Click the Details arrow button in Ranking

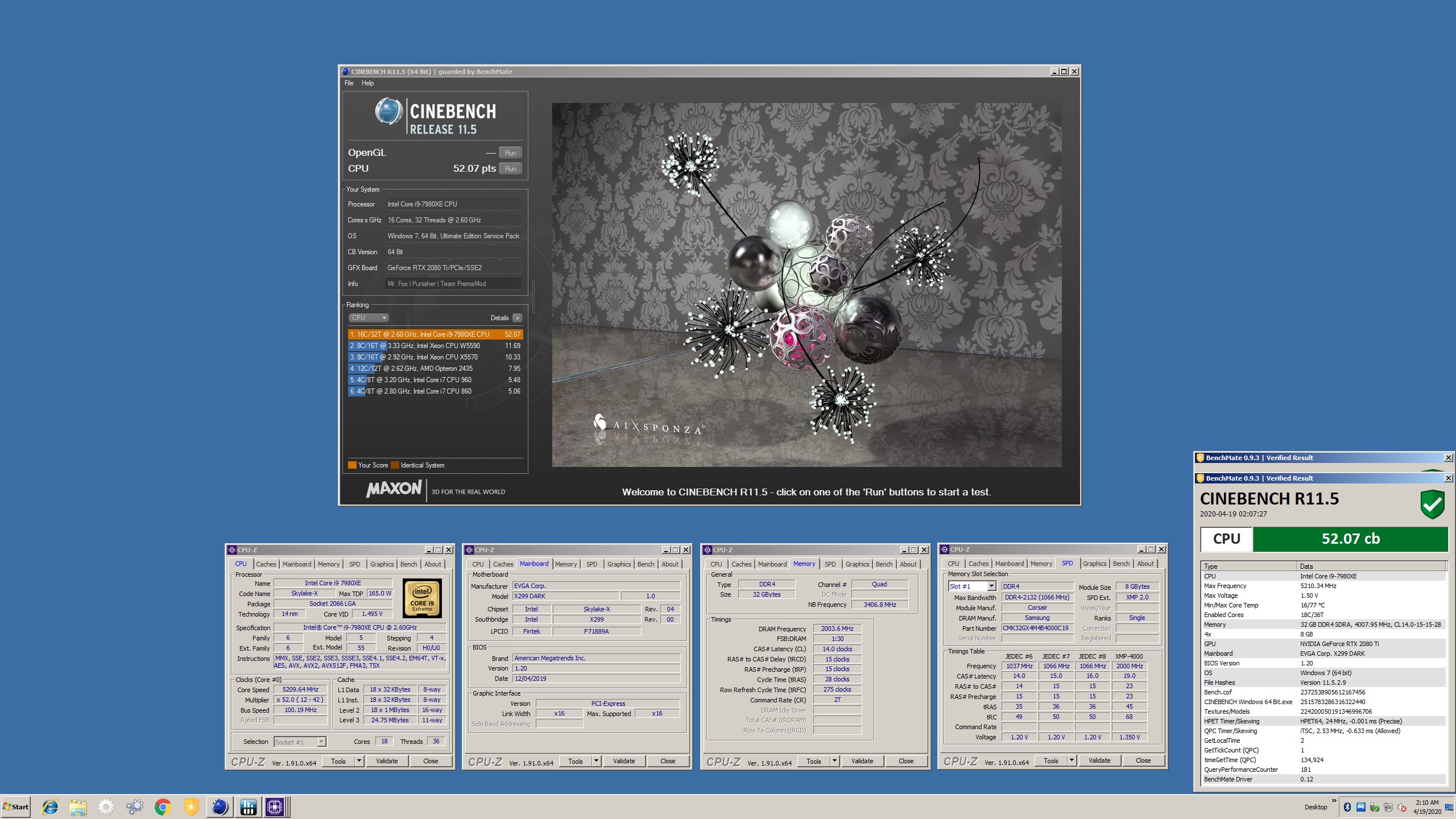pyautogui.click(x=517, y=318)
